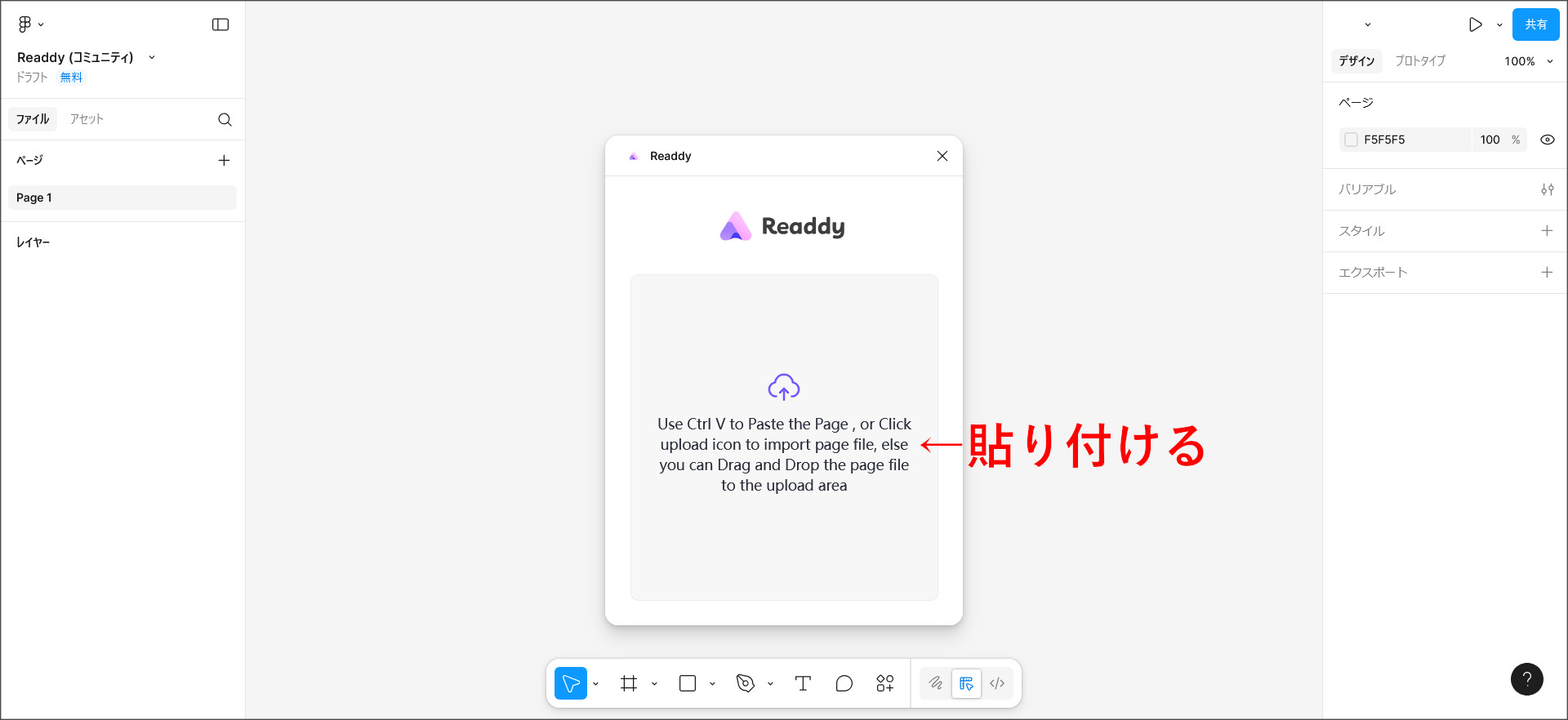Switch to the プロトタイプ tab
Viewport: 1568px width, 720px height.
1419,61
